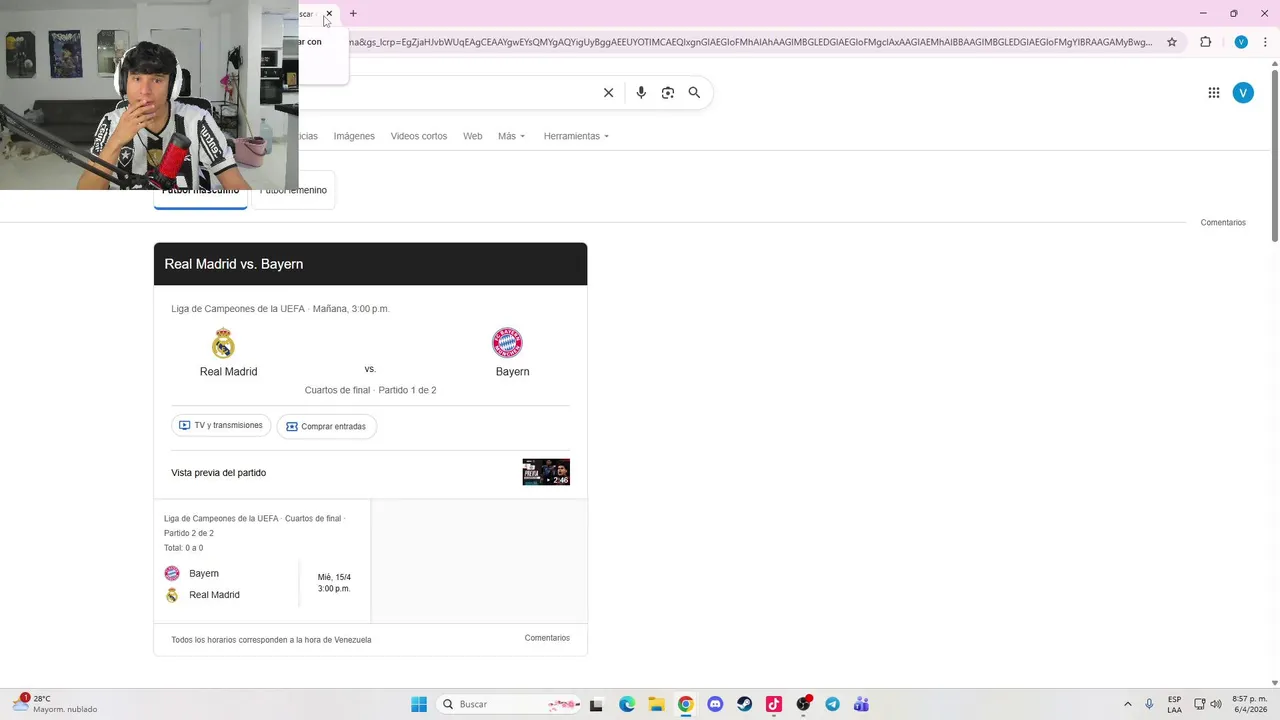Select Real Madrid in second leg match
1280x720 pixels.
202,595
